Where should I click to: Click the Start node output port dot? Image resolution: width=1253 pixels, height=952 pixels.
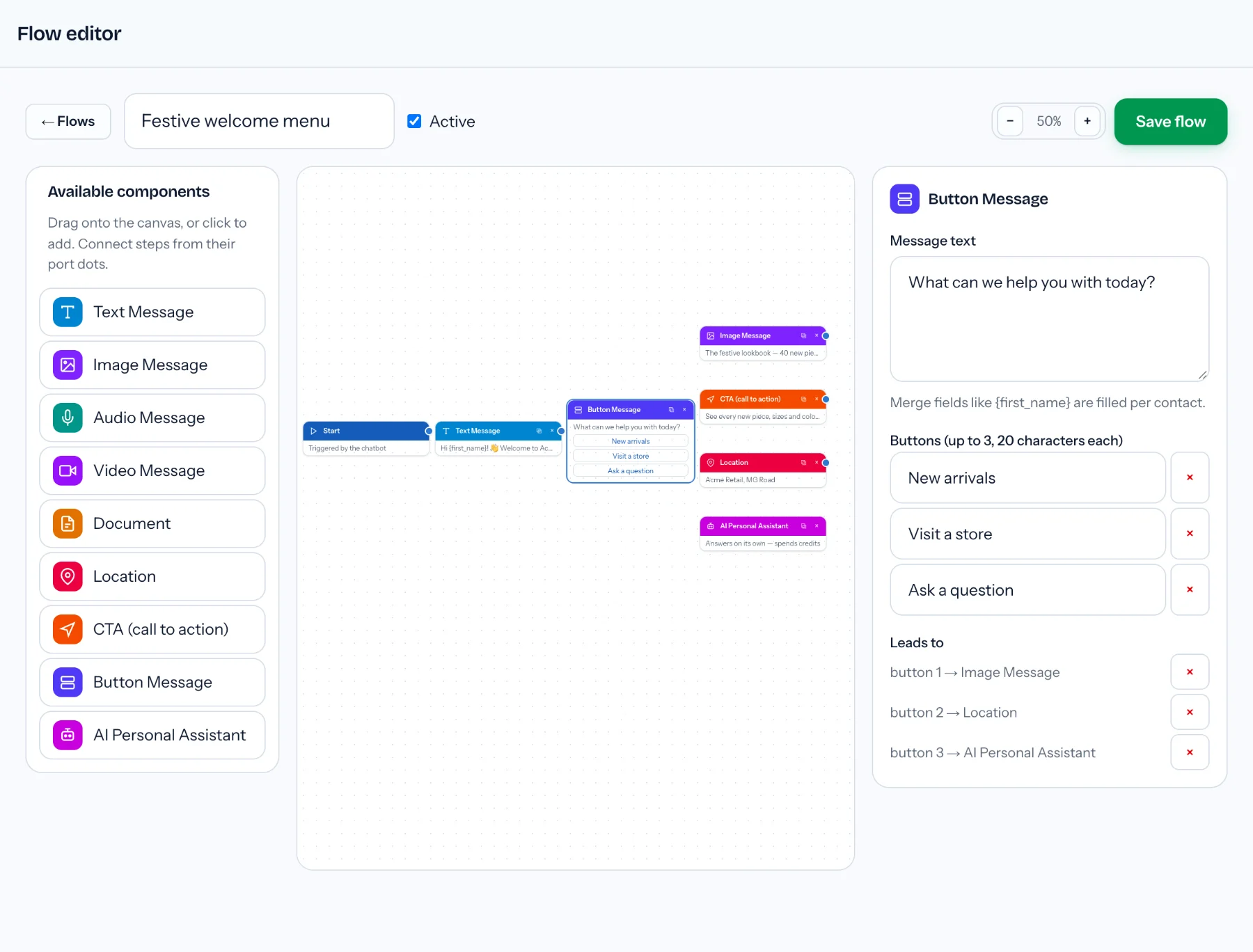coord(429,431)
